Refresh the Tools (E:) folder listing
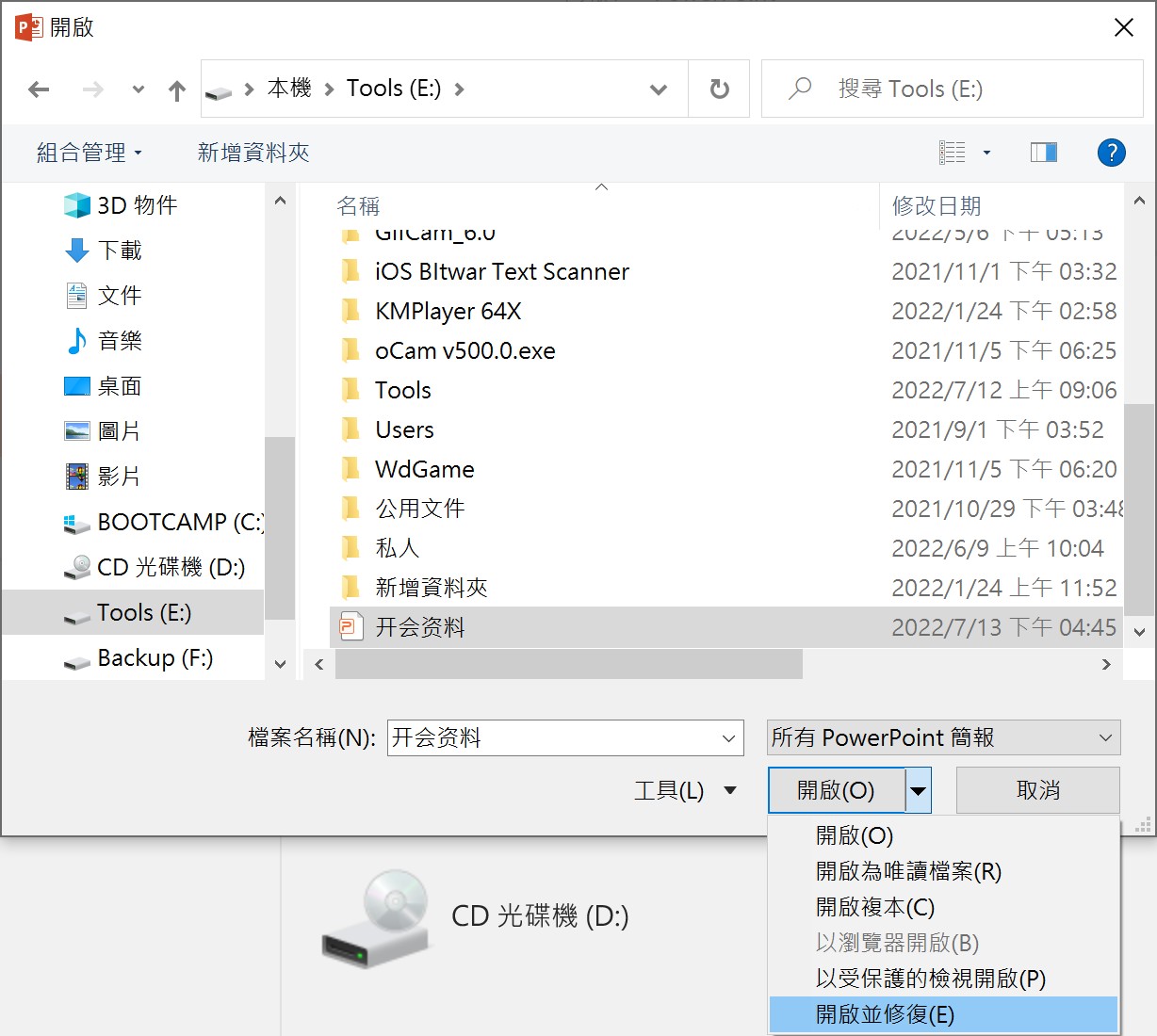This screenshot has height=1036, width=1157. (719, 89)
